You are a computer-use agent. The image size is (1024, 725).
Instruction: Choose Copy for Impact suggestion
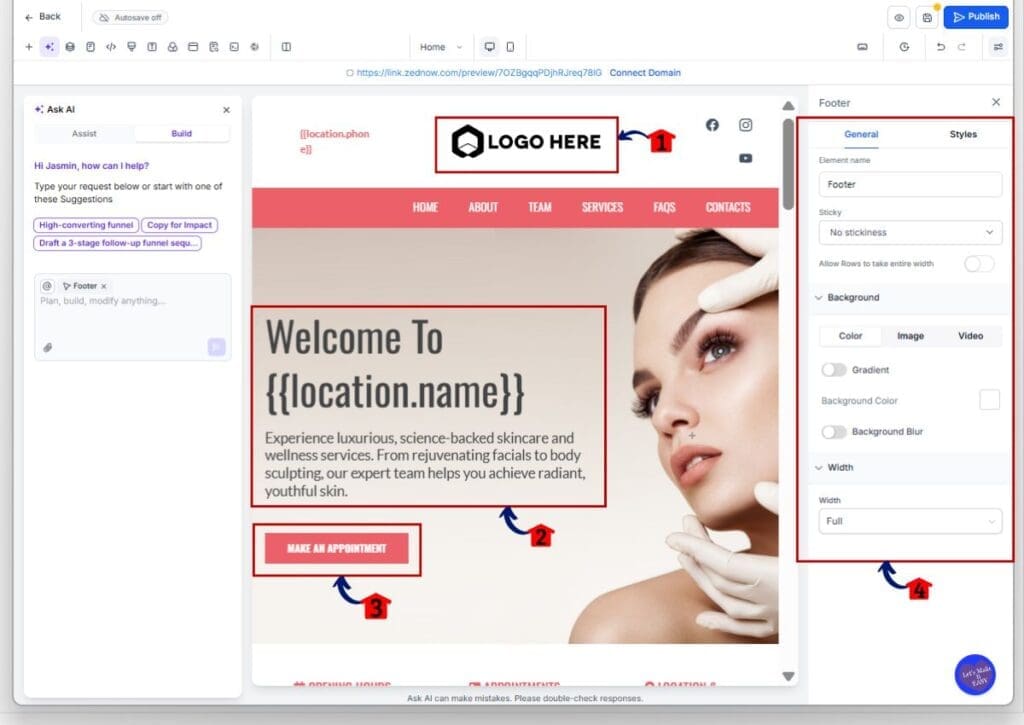coord(179,225)
